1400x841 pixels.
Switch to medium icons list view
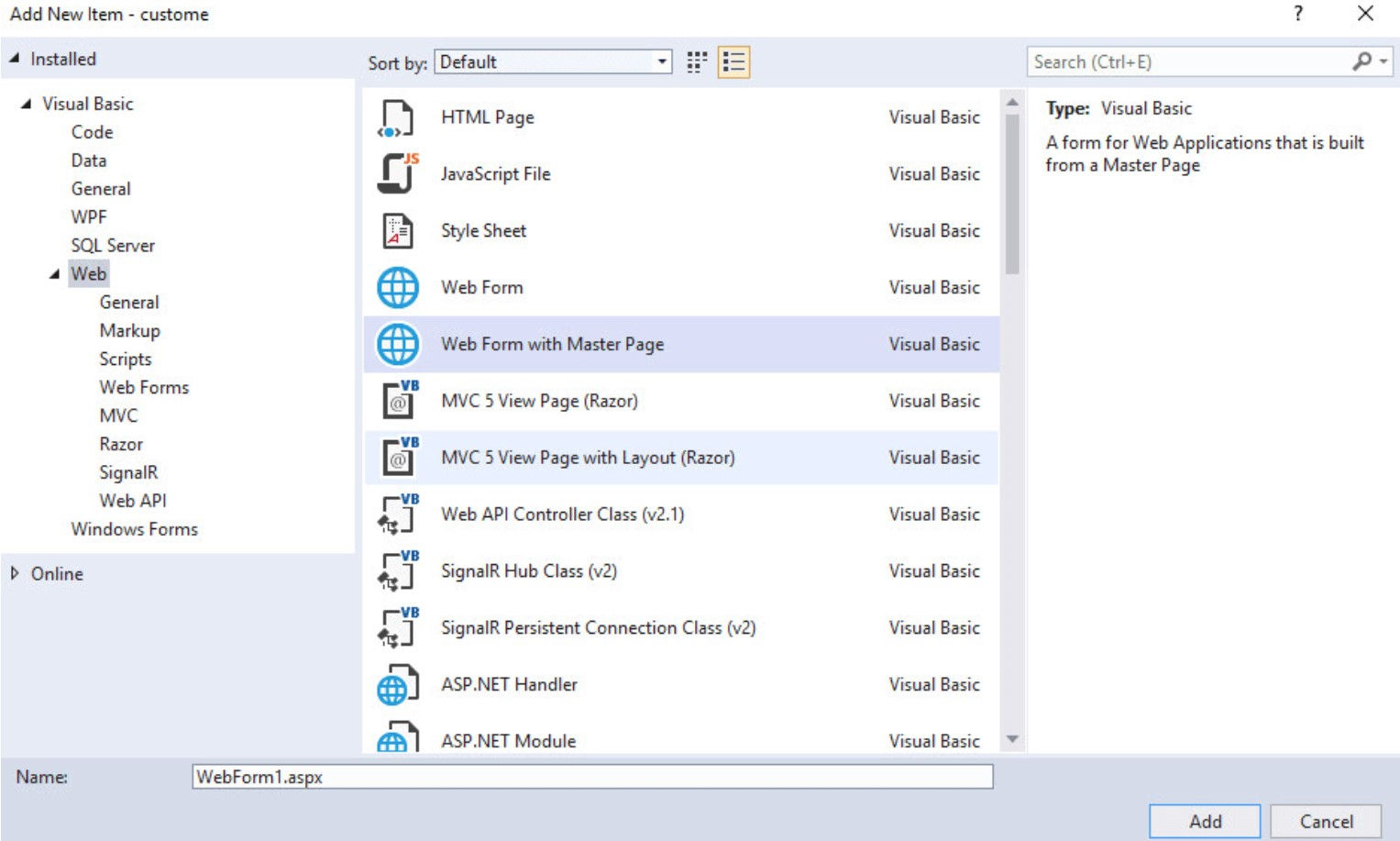[733, 62]
